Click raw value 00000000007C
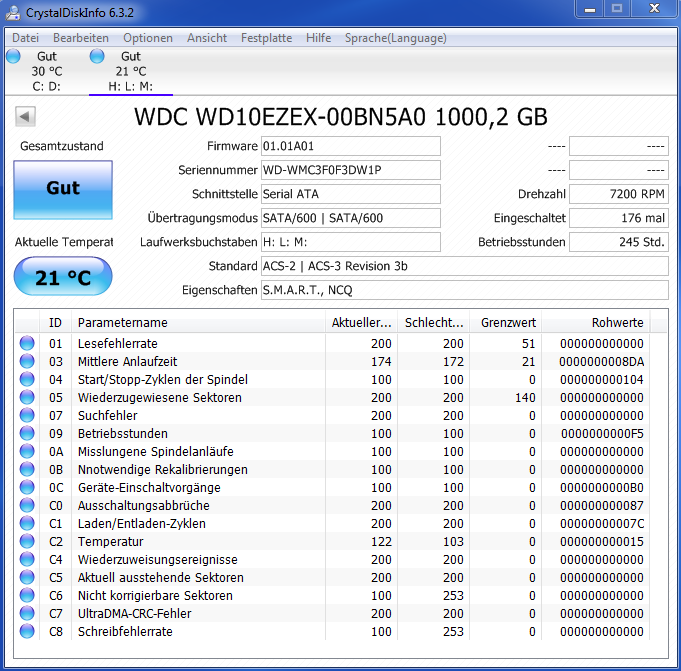 (602, 523)
